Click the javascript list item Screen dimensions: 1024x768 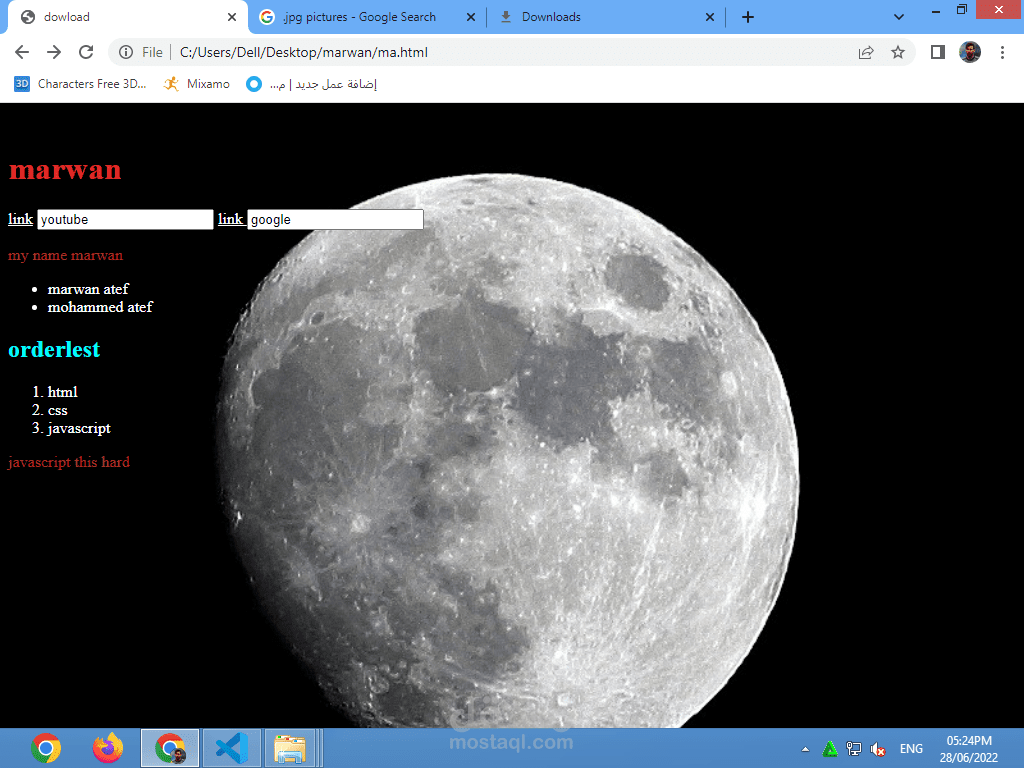pyautogui.click(x=79, y=428)
